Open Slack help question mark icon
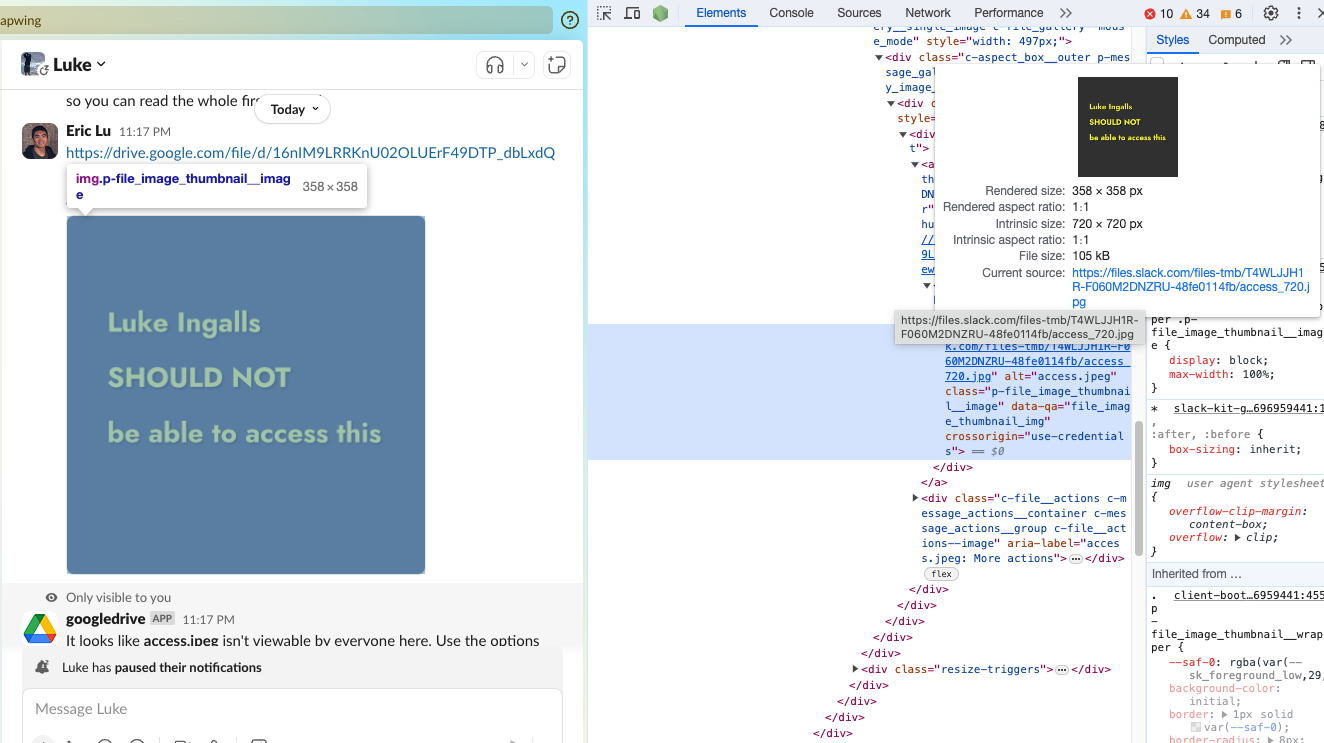Viewport: 1324px width, 743px height. click(570, 20)
